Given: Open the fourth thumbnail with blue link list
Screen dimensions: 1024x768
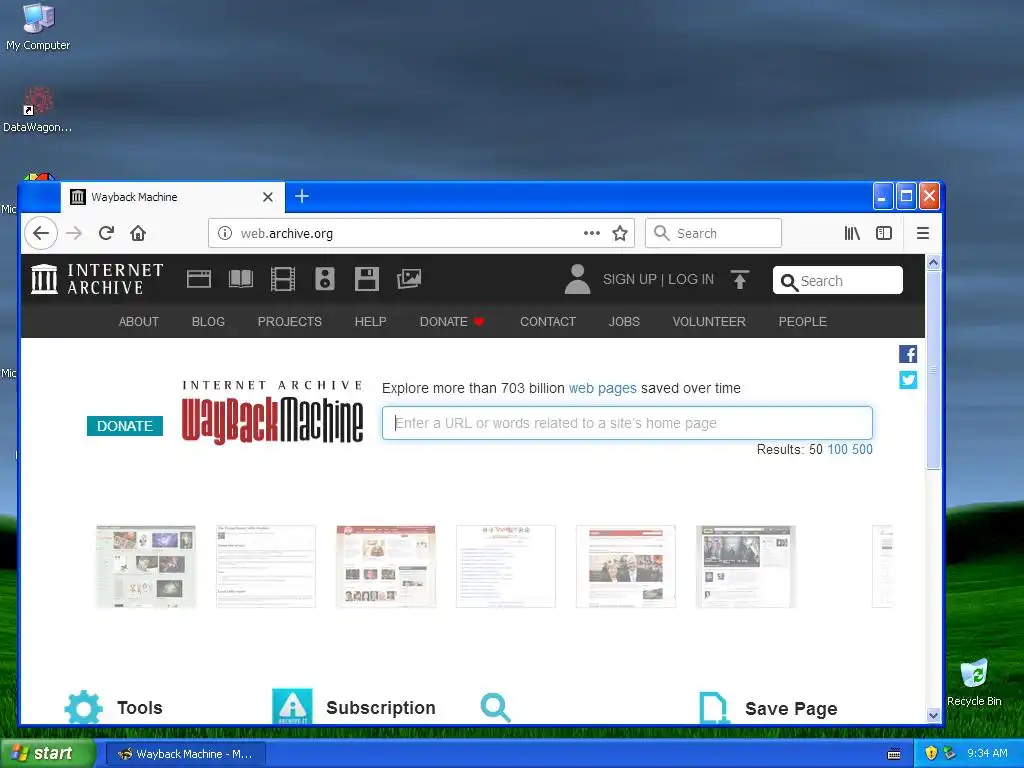Looking at the screenshot, I should [506, 566].
